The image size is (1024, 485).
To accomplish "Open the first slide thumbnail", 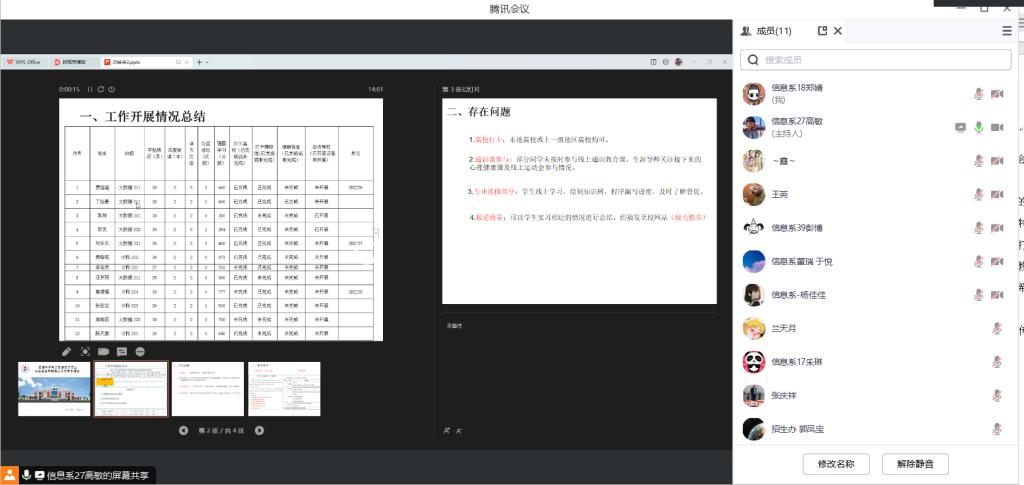I will (53, 388).
